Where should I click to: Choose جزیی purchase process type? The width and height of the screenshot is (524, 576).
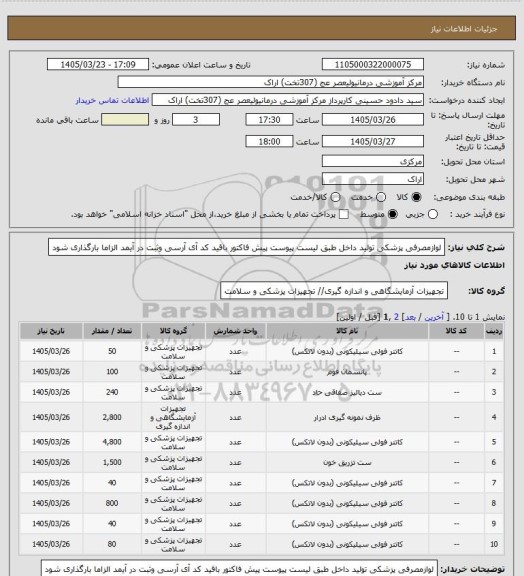(x=433, y=214)
